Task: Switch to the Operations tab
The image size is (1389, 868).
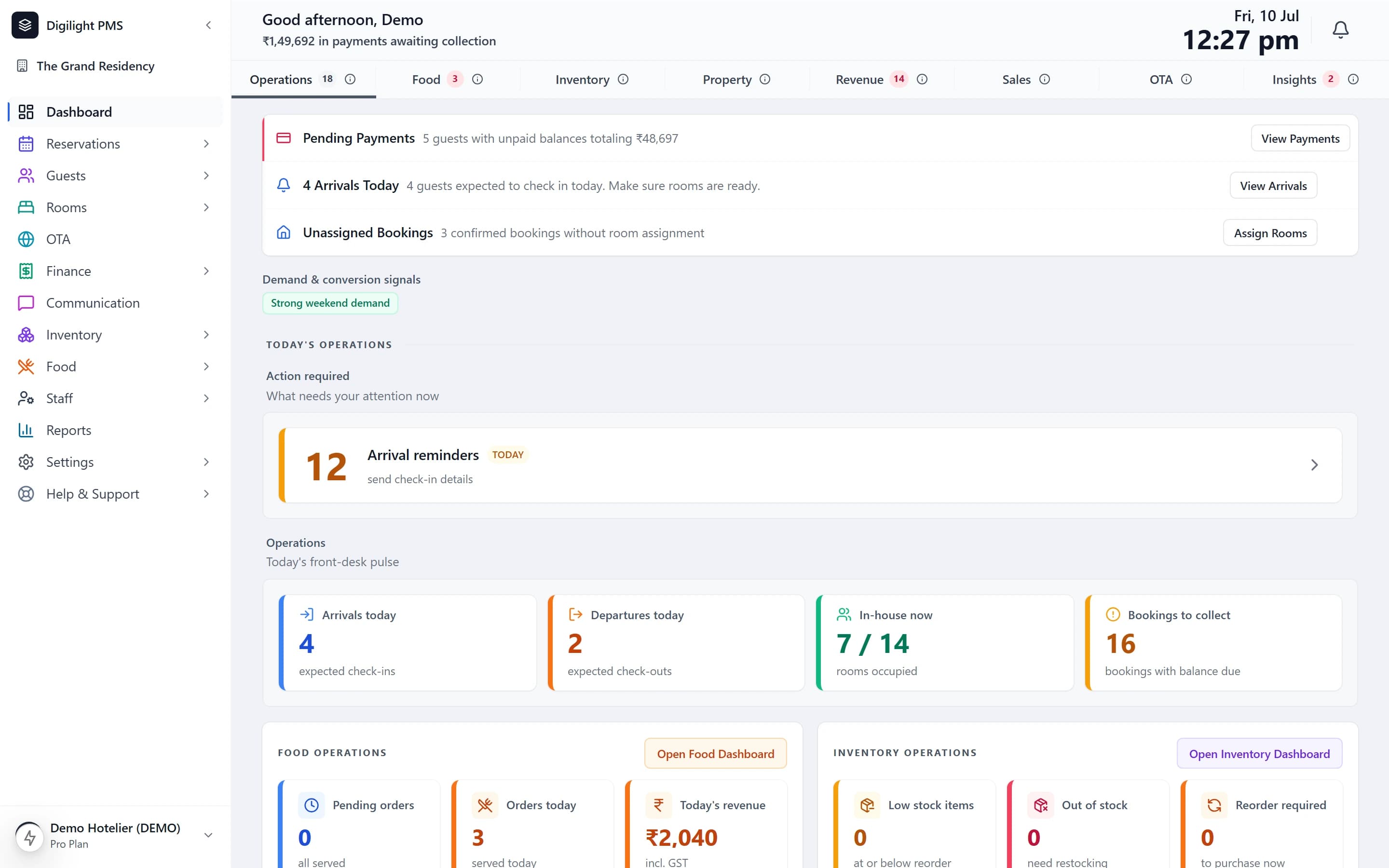Action: 303,79
